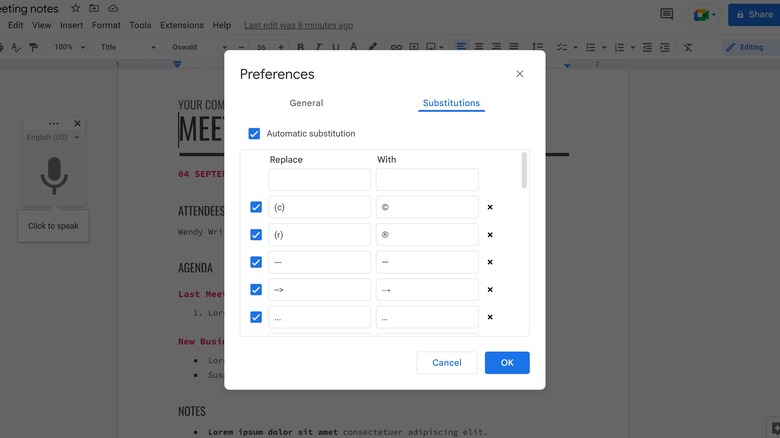The image size is (780, 438).
Task: Open the Format menu
Action: [x=106, y=25]
